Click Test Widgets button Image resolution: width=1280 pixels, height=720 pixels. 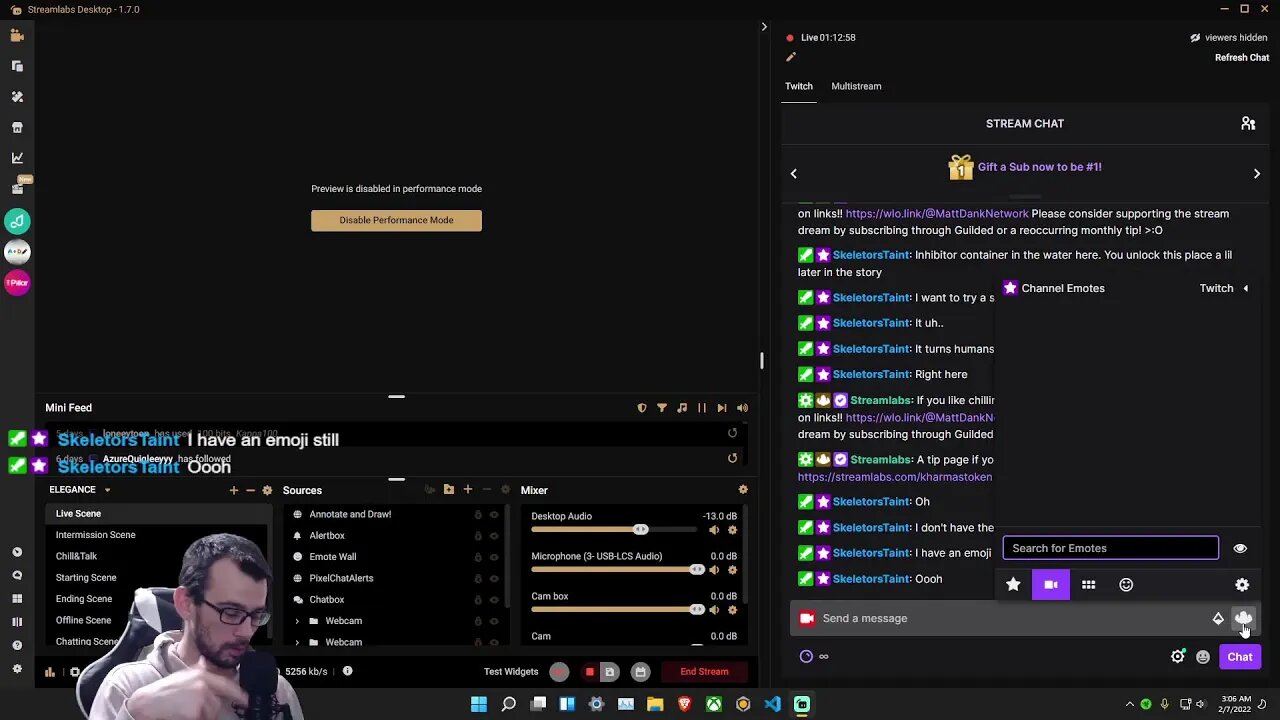(x=511, y=671)
